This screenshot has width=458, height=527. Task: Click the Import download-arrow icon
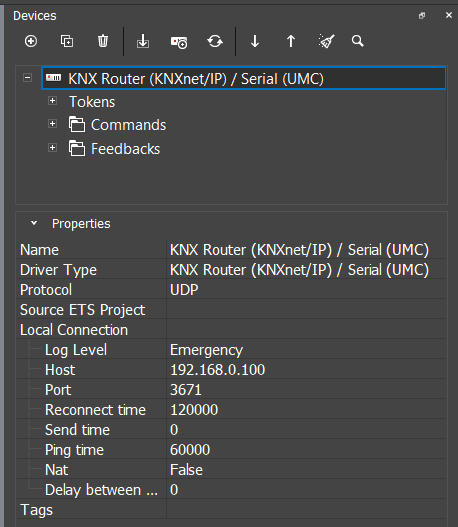[x=143, y=41]
